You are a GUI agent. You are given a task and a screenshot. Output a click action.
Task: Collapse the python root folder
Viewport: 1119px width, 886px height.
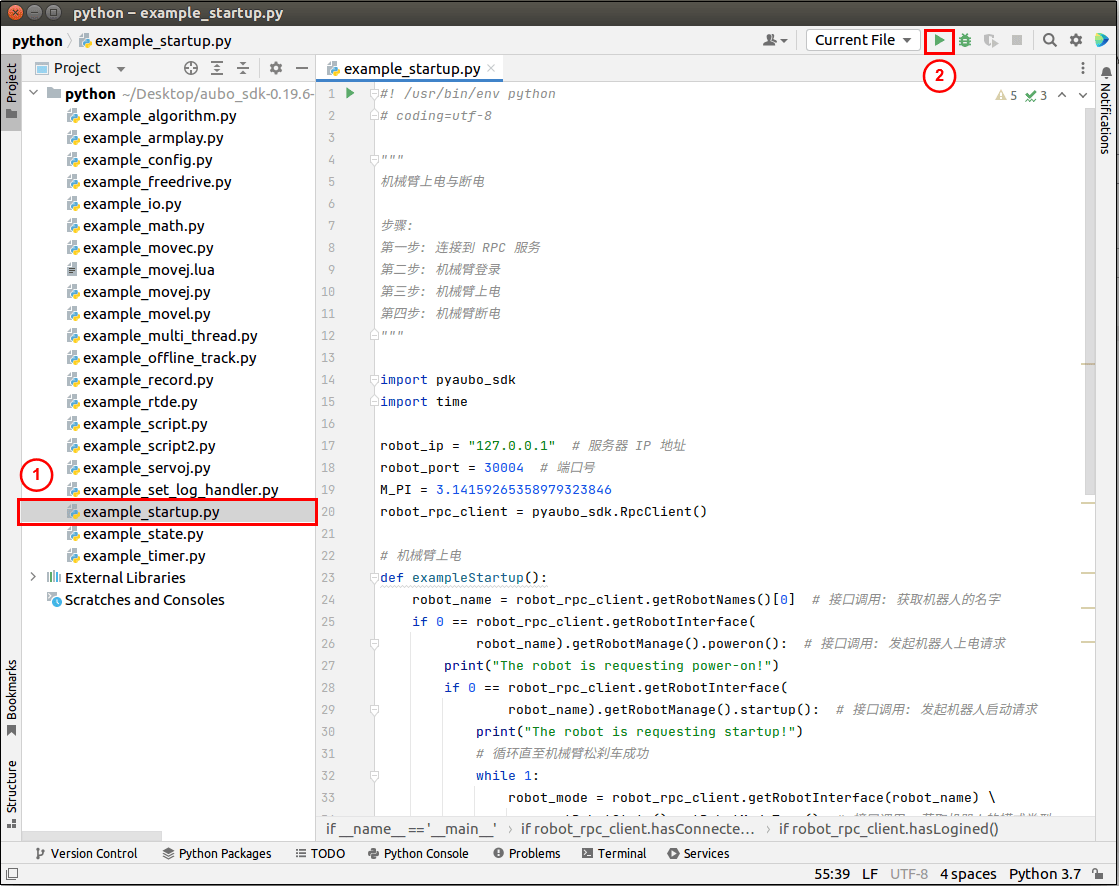(34, 93)
